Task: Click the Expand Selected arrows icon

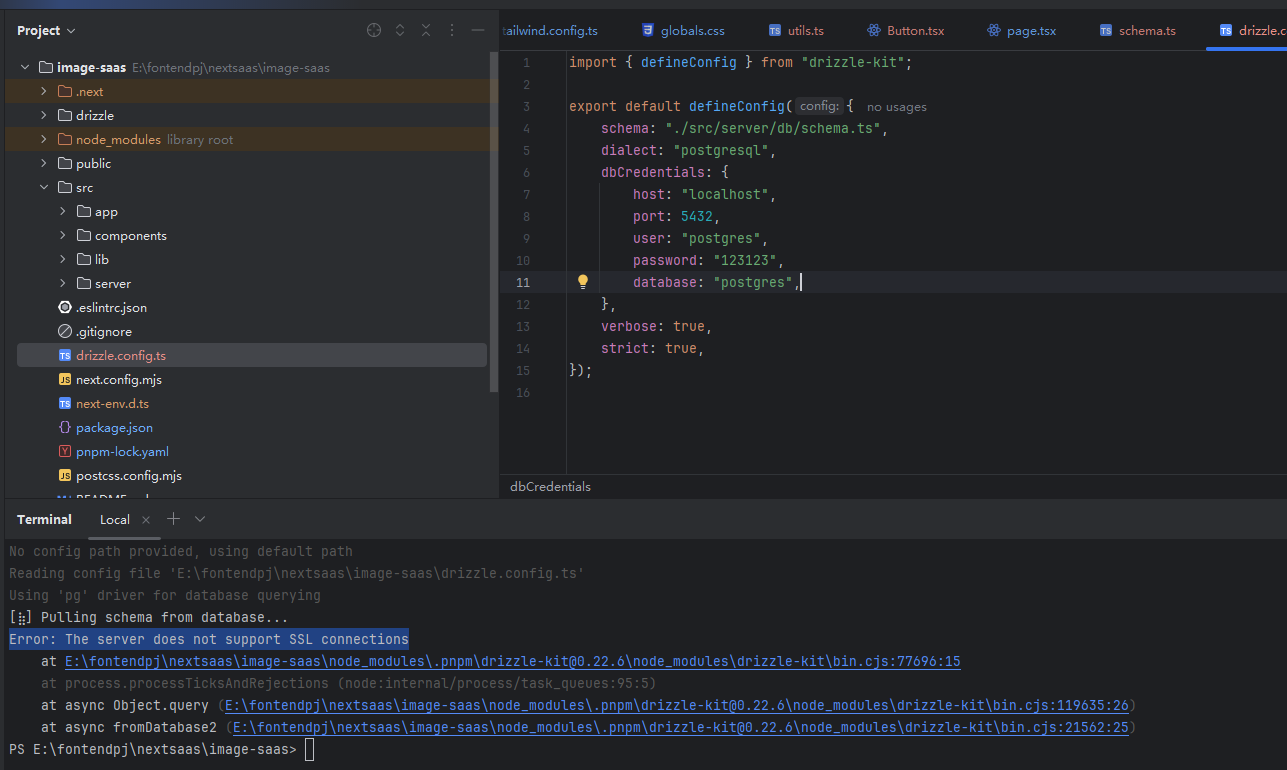Action: pos(400,30)
